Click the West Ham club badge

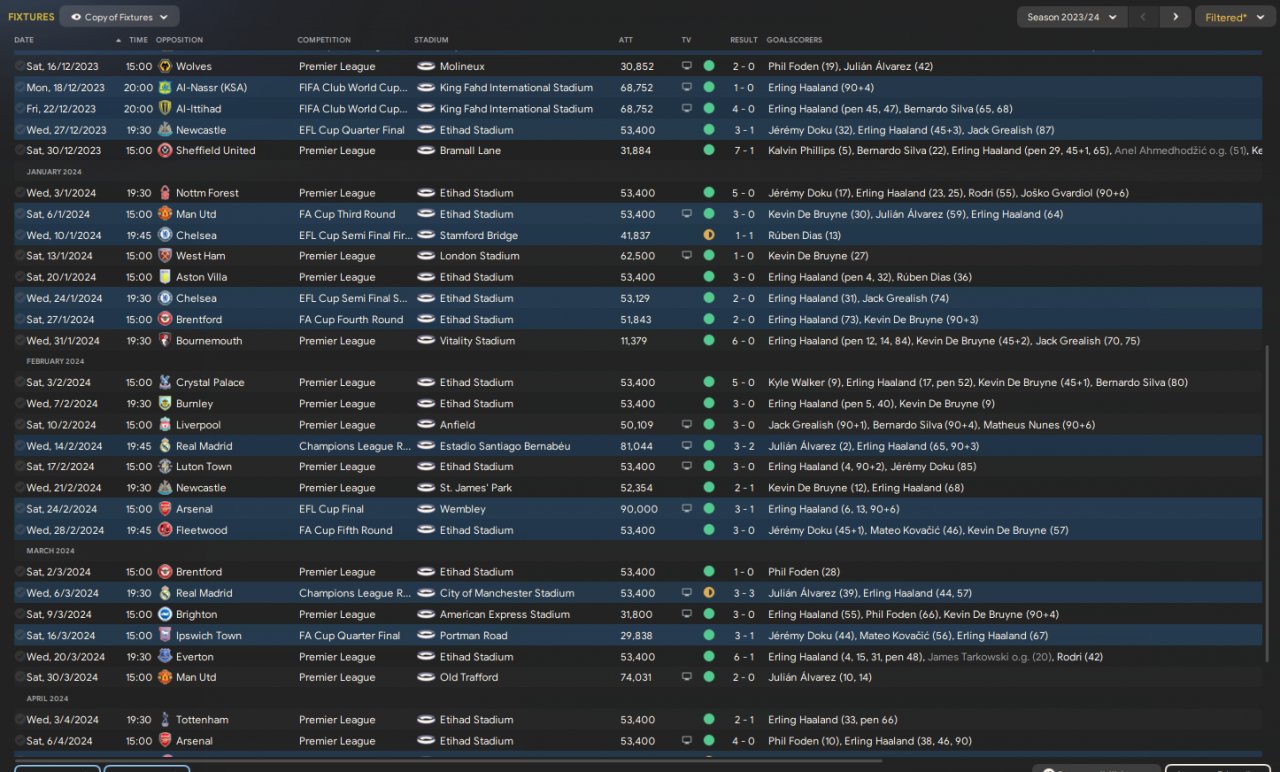click(164, 256)
